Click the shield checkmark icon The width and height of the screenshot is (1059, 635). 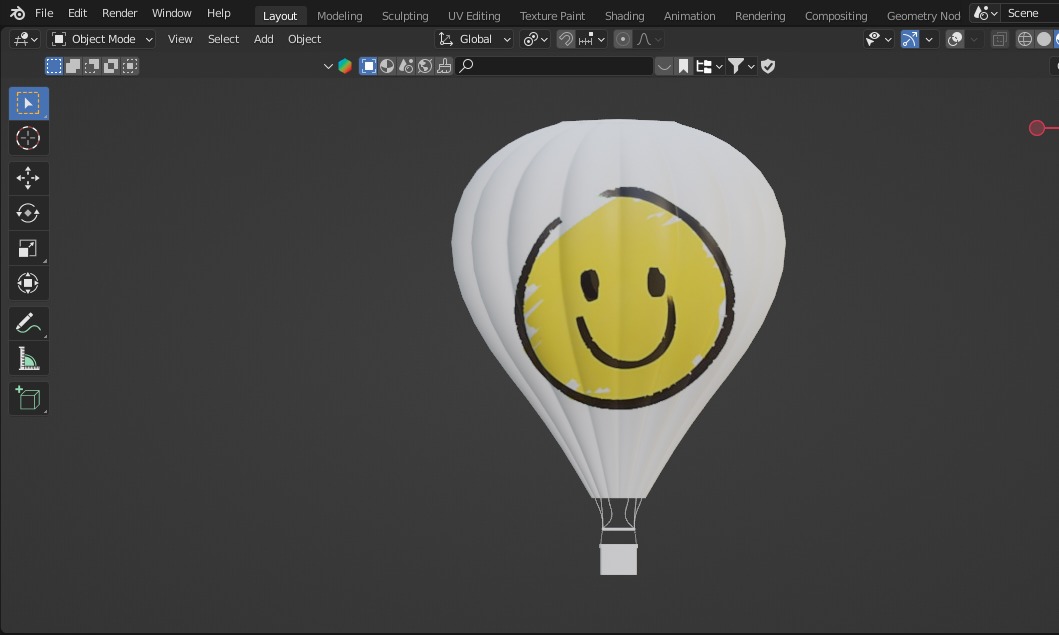click(768, 66)
